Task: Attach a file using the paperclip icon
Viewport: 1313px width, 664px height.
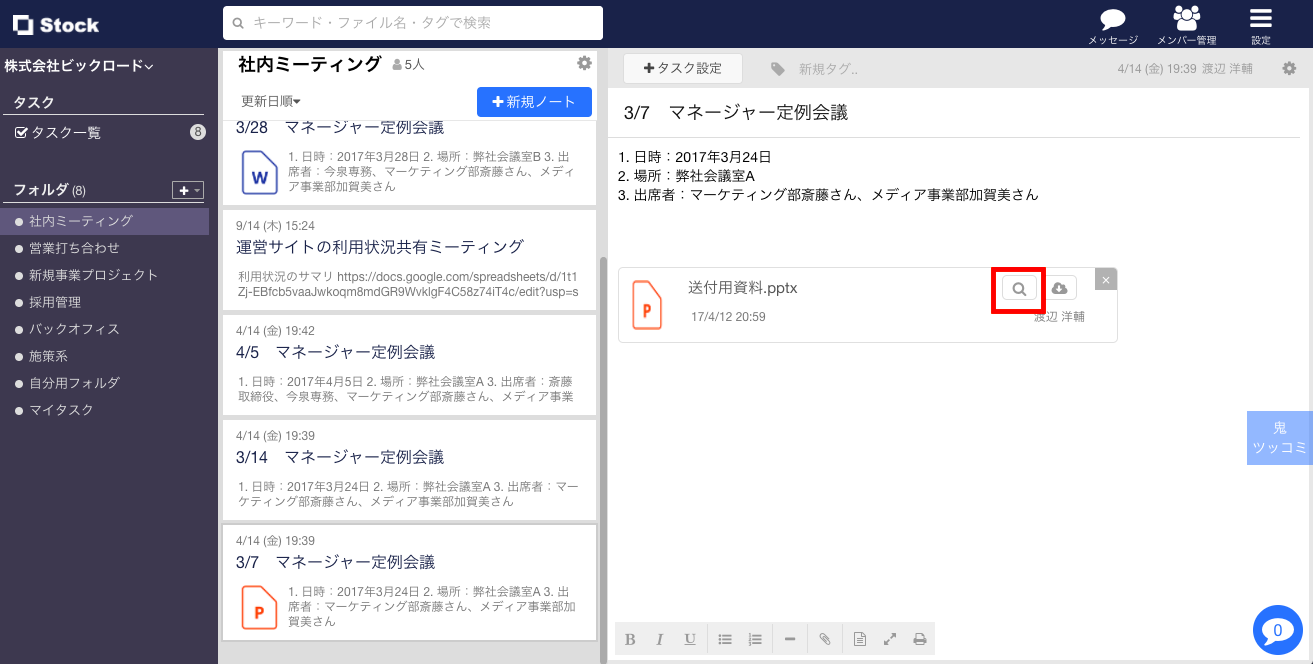Action: 825,638
